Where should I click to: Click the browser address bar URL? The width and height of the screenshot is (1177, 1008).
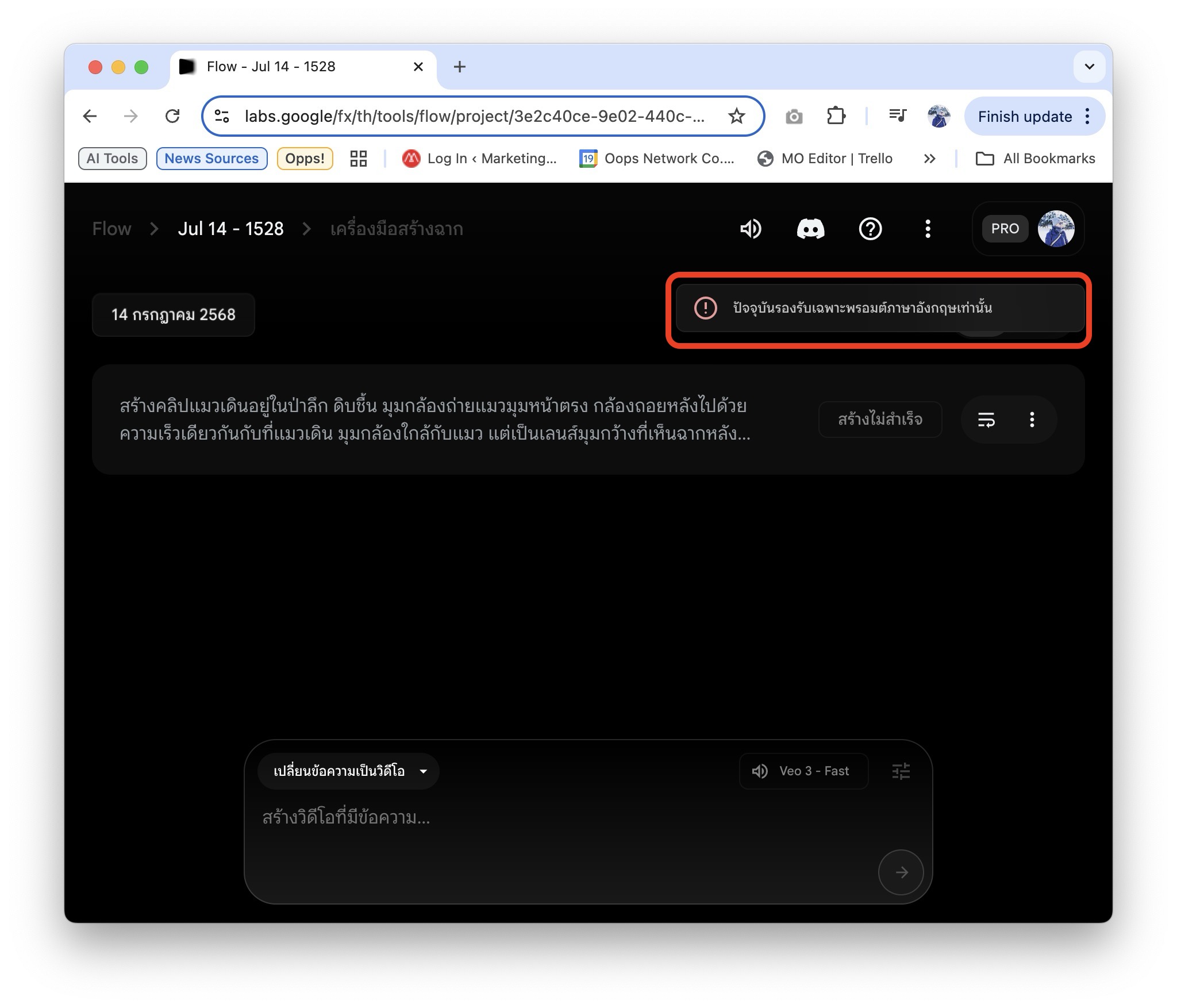click(475, 116)
